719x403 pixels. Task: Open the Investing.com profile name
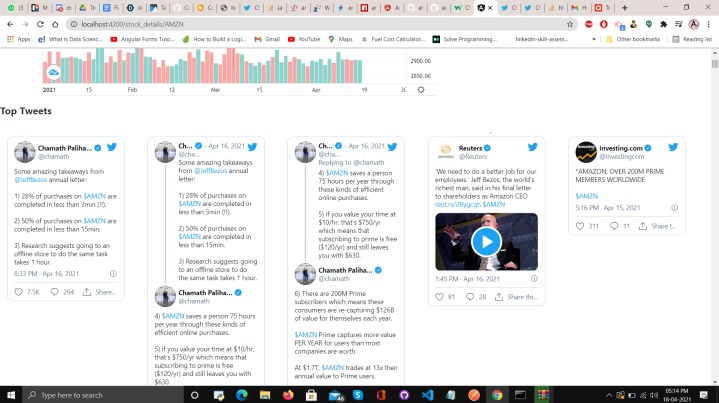621,148
